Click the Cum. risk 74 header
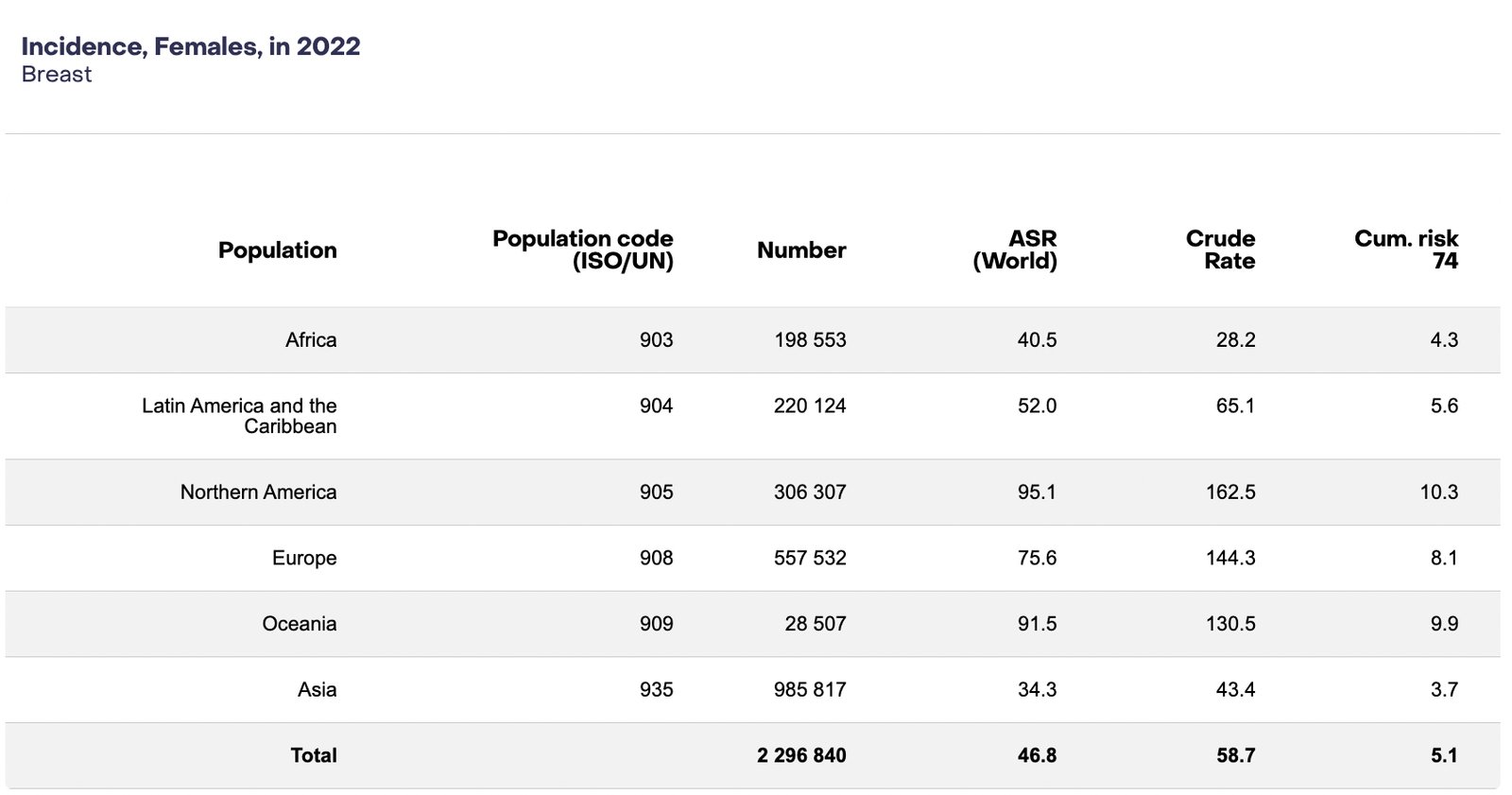This screenshot has width=1512, height=795. pos(1406,251)
